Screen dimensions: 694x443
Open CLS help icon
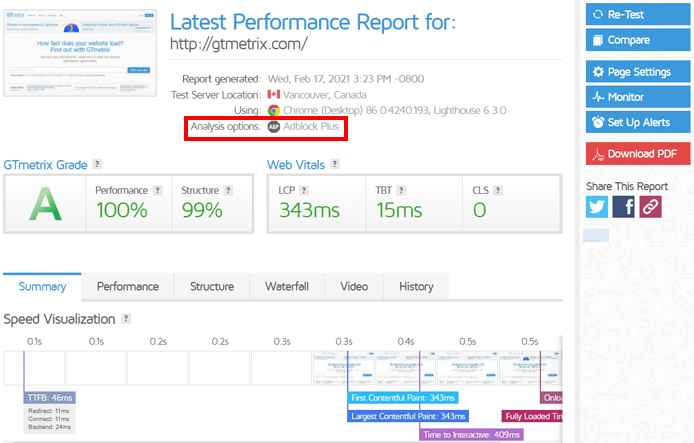(497, 190)
